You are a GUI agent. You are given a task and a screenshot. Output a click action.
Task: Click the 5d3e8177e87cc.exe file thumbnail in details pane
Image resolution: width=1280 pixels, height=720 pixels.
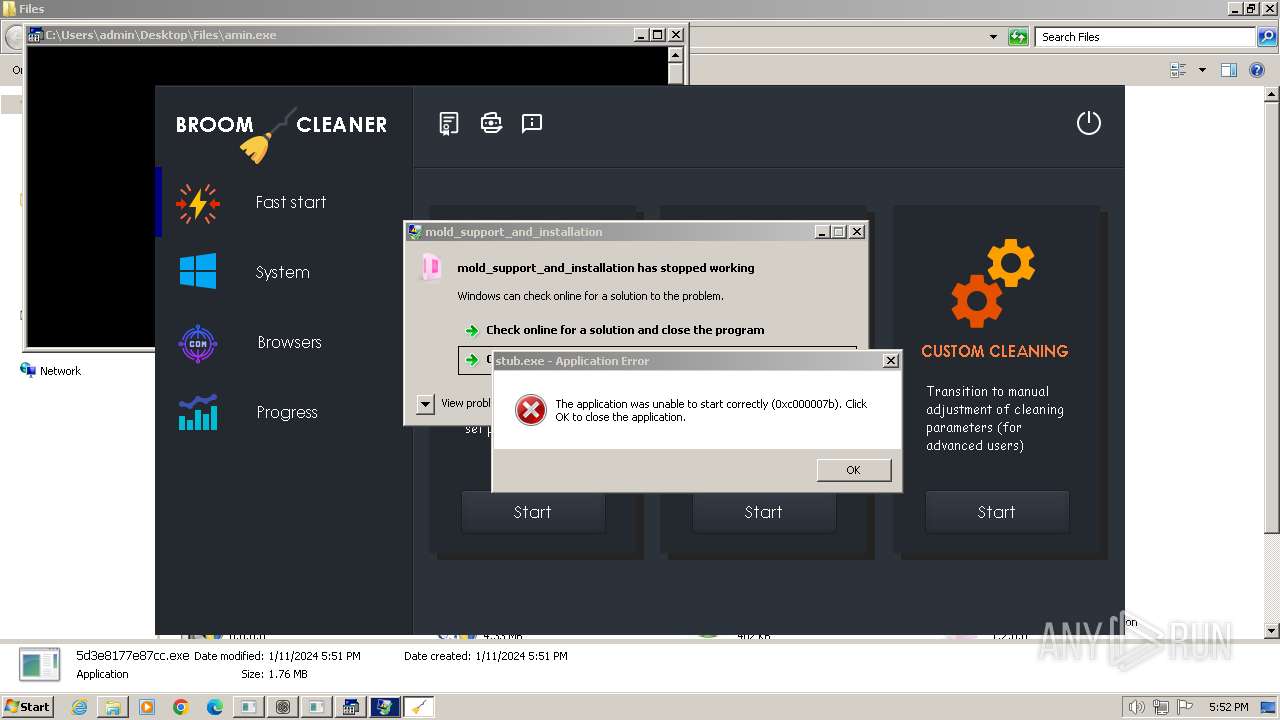pos(40,665)
